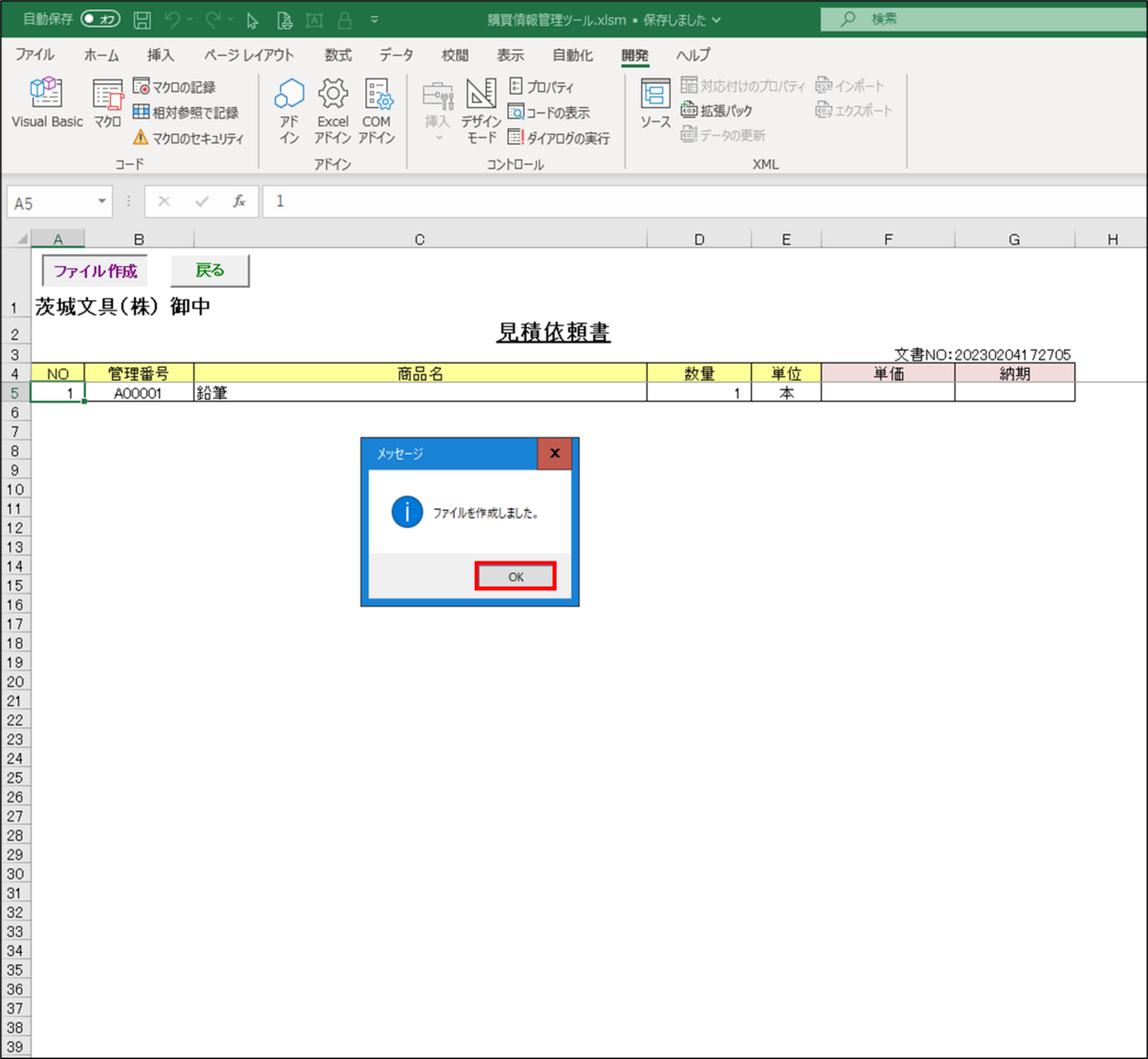The height and width of the screenshot is (1059, 1148).
Task: Open the Help (ヘルプ) tab
Action: [693, 55]
